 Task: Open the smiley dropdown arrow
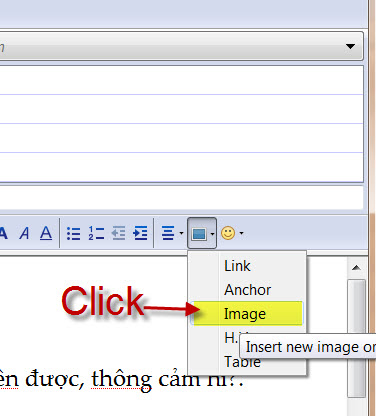[241, 233]
